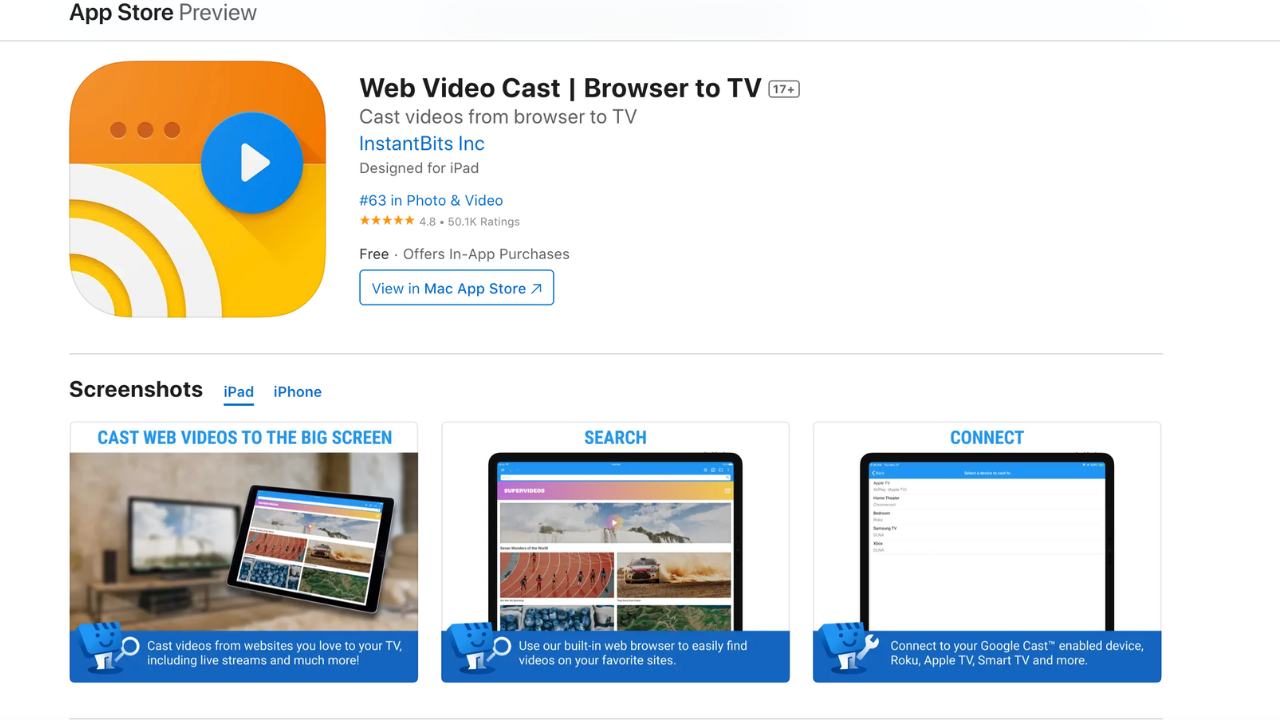Click the 17+ age rating badge
Image resolution: width=1280 pixels, height=720 pixels.
[x=784, y=89]
